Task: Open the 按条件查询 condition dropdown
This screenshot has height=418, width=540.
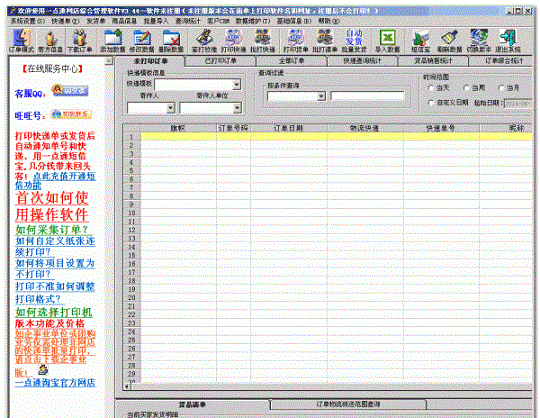Action: 321,96
